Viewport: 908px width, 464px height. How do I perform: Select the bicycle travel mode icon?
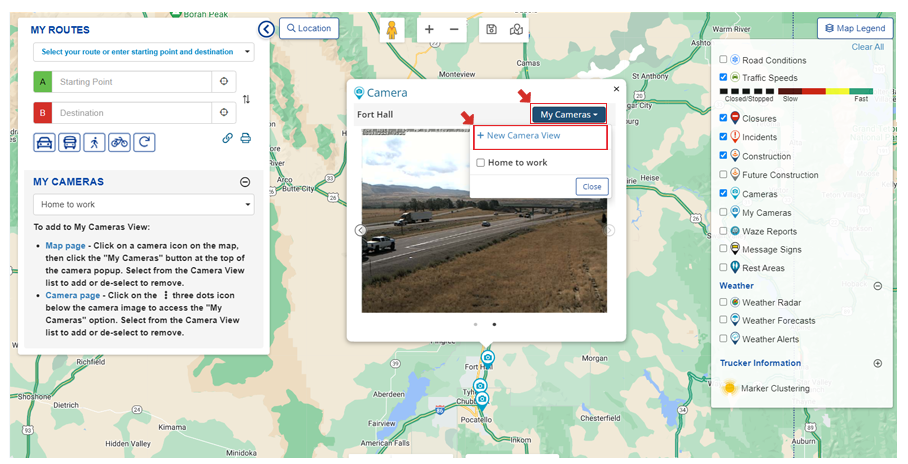point(119,142)
